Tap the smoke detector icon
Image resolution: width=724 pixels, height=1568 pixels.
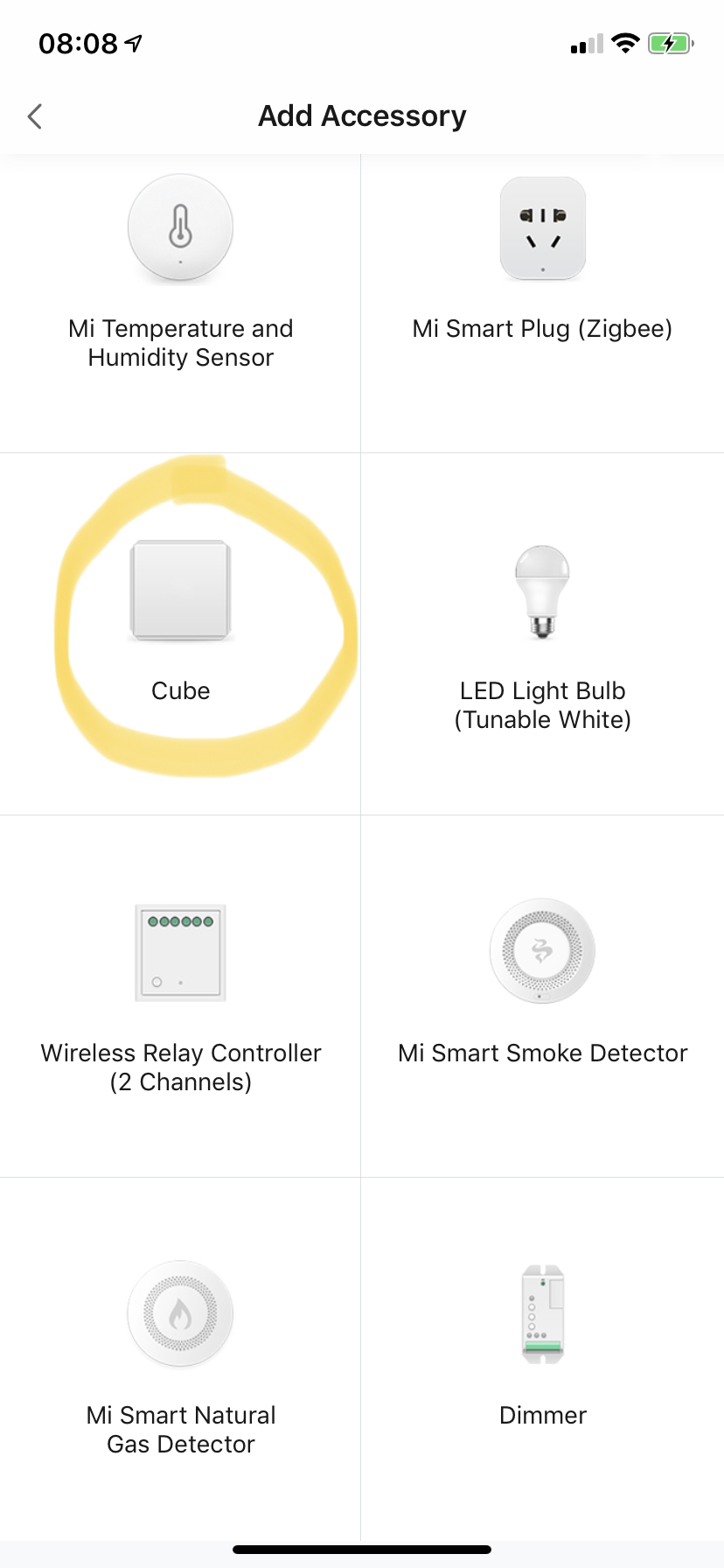pos(542,950)
